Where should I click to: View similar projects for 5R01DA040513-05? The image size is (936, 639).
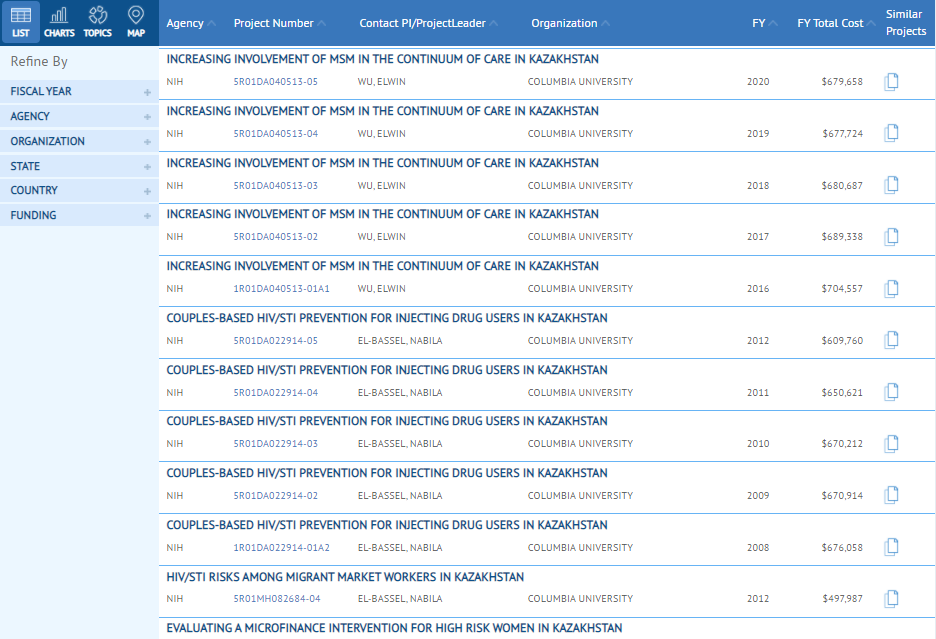coord(891,81)
